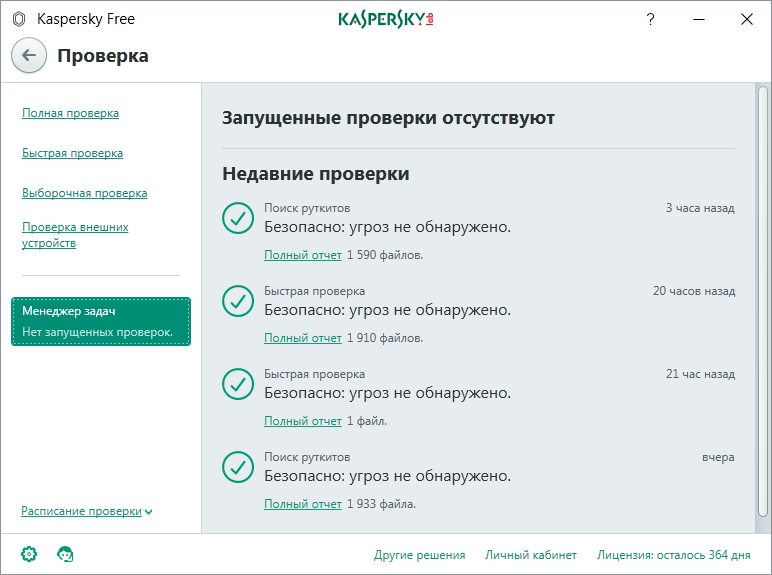Click the Kaspersky Lab logo

(x=386, y=19)
